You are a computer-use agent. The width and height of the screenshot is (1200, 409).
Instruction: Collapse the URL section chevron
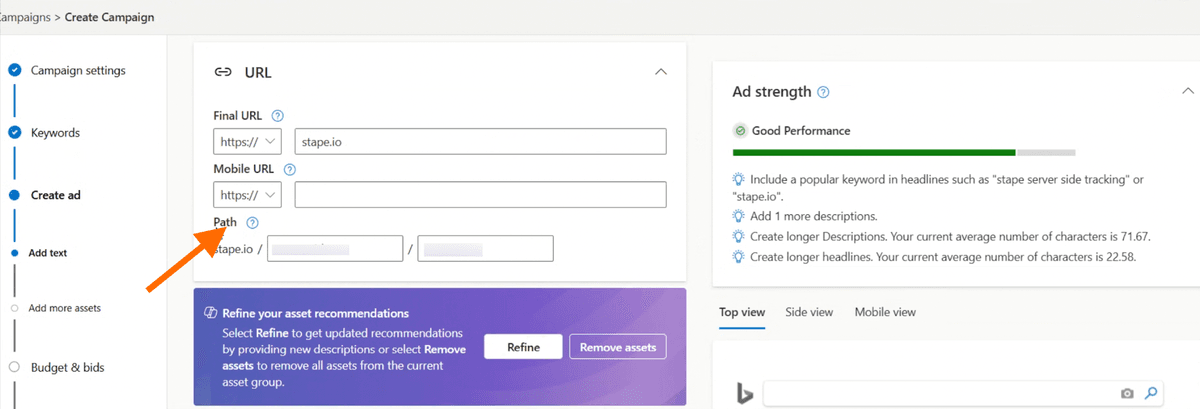coord(660,72)
